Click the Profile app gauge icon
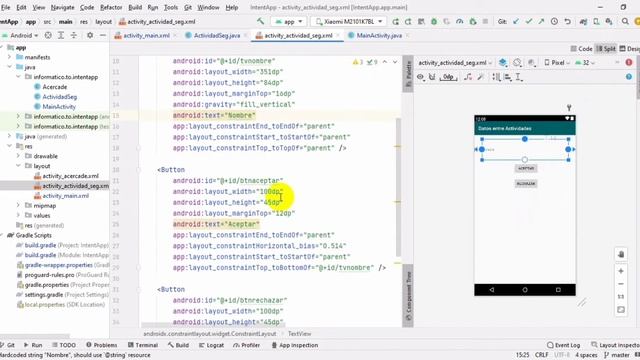The height and width of the screenshot is (360, 640). pyautogui.click(x=460, y=22)
